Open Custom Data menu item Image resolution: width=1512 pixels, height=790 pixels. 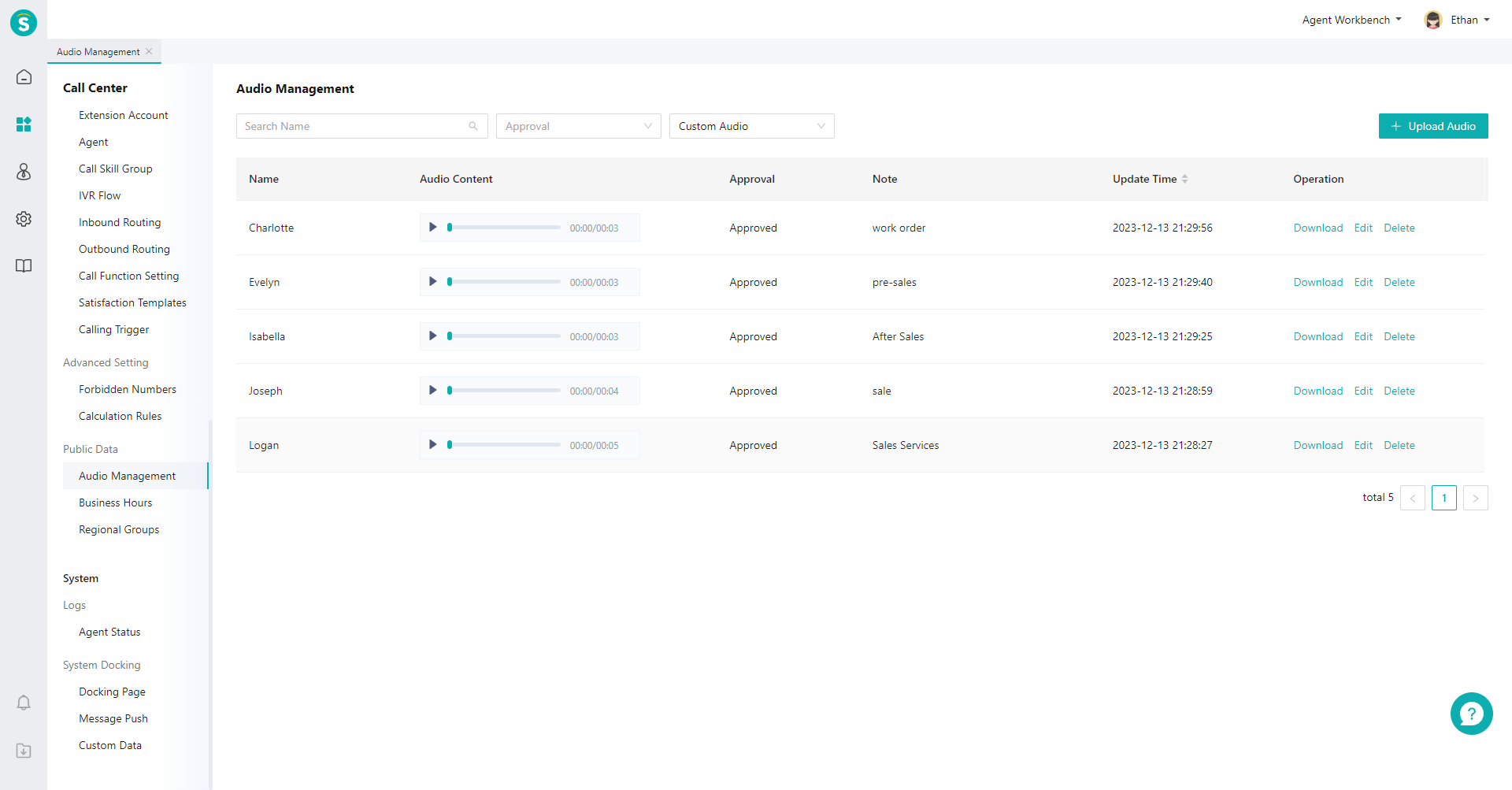pos(110,745)
